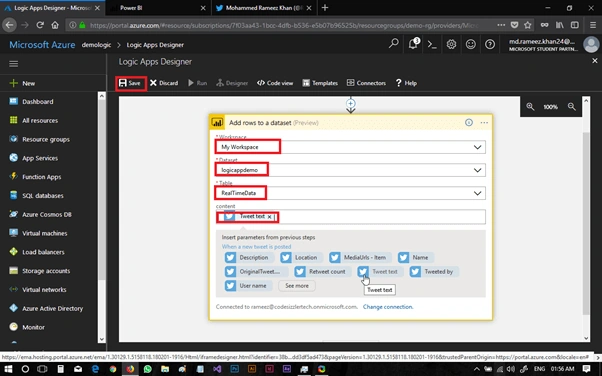Click the Change connection link

click(x=388, y=307)
